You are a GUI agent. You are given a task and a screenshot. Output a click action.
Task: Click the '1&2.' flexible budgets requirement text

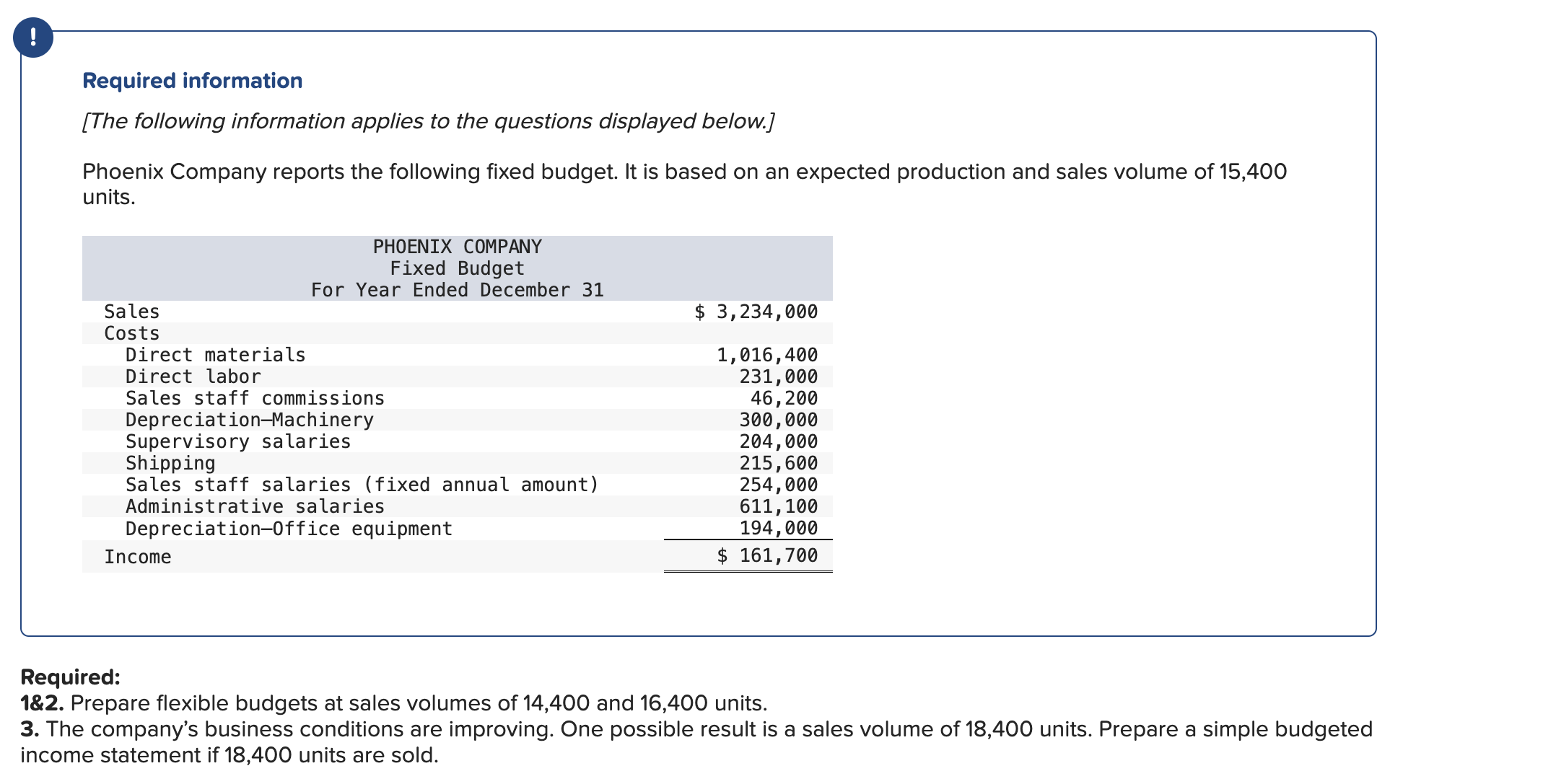click(x=393, y=703)
